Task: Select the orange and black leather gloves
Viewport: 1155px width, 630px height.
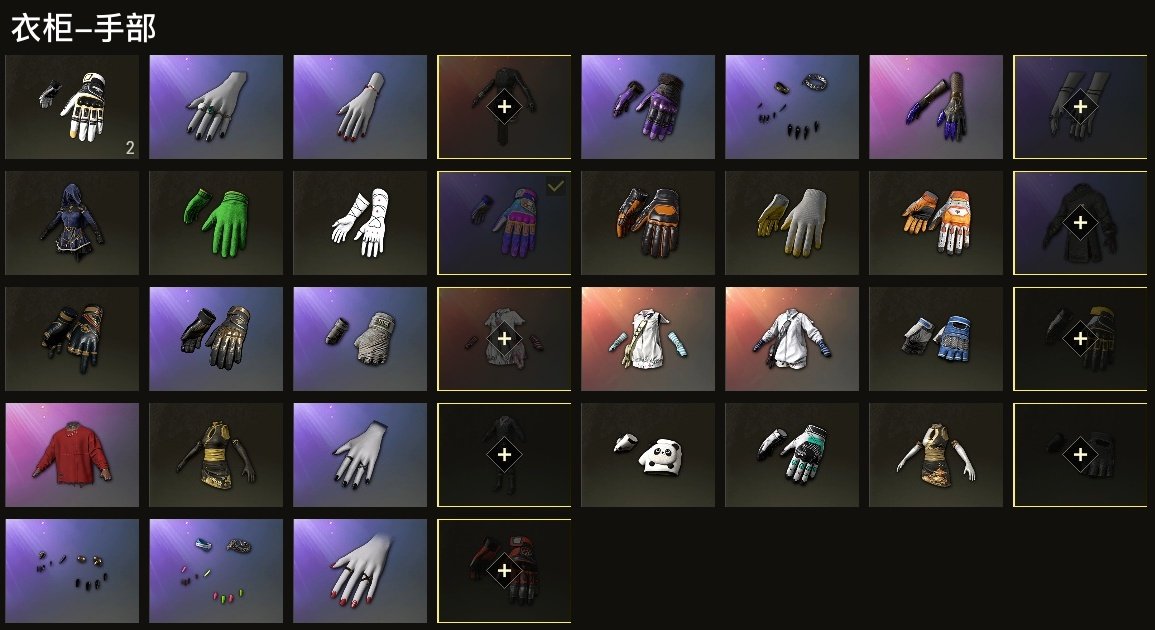Action: [647, 223]
